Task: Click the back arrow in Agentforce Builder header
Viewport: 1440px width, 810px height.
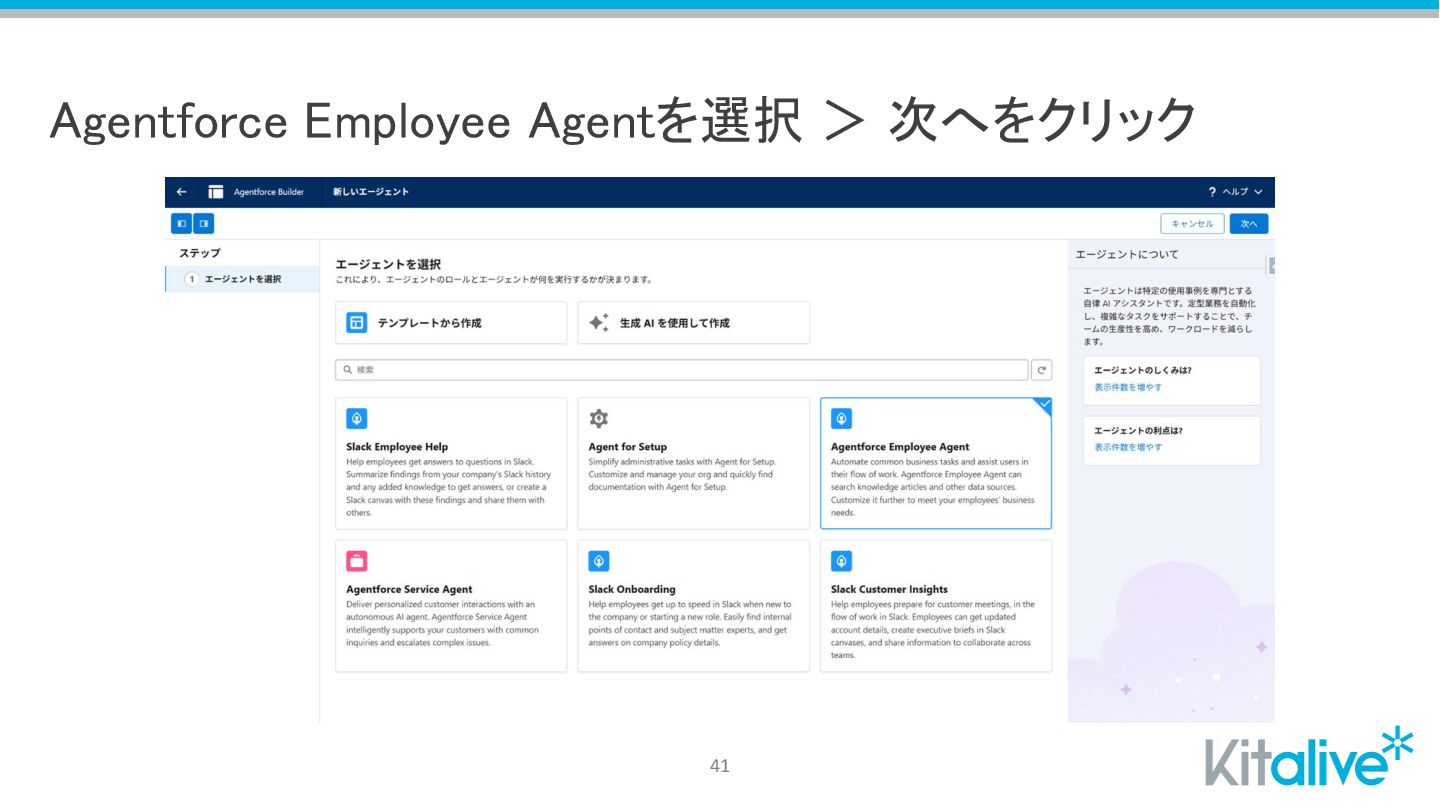Action: click(181, 192)
